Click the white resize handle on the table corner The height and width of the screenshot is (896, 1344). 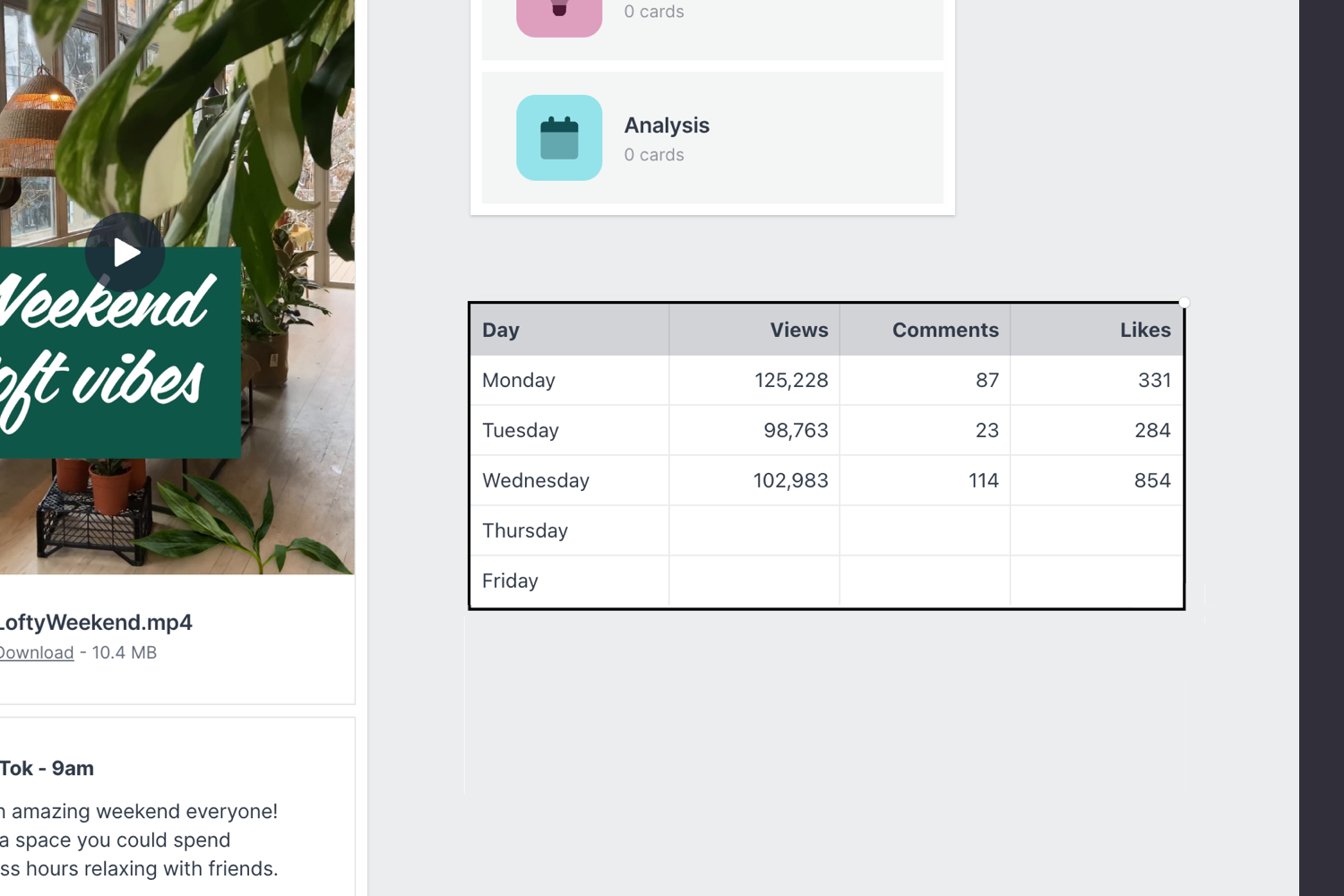pyautogui.click(x=1185, y=303)
